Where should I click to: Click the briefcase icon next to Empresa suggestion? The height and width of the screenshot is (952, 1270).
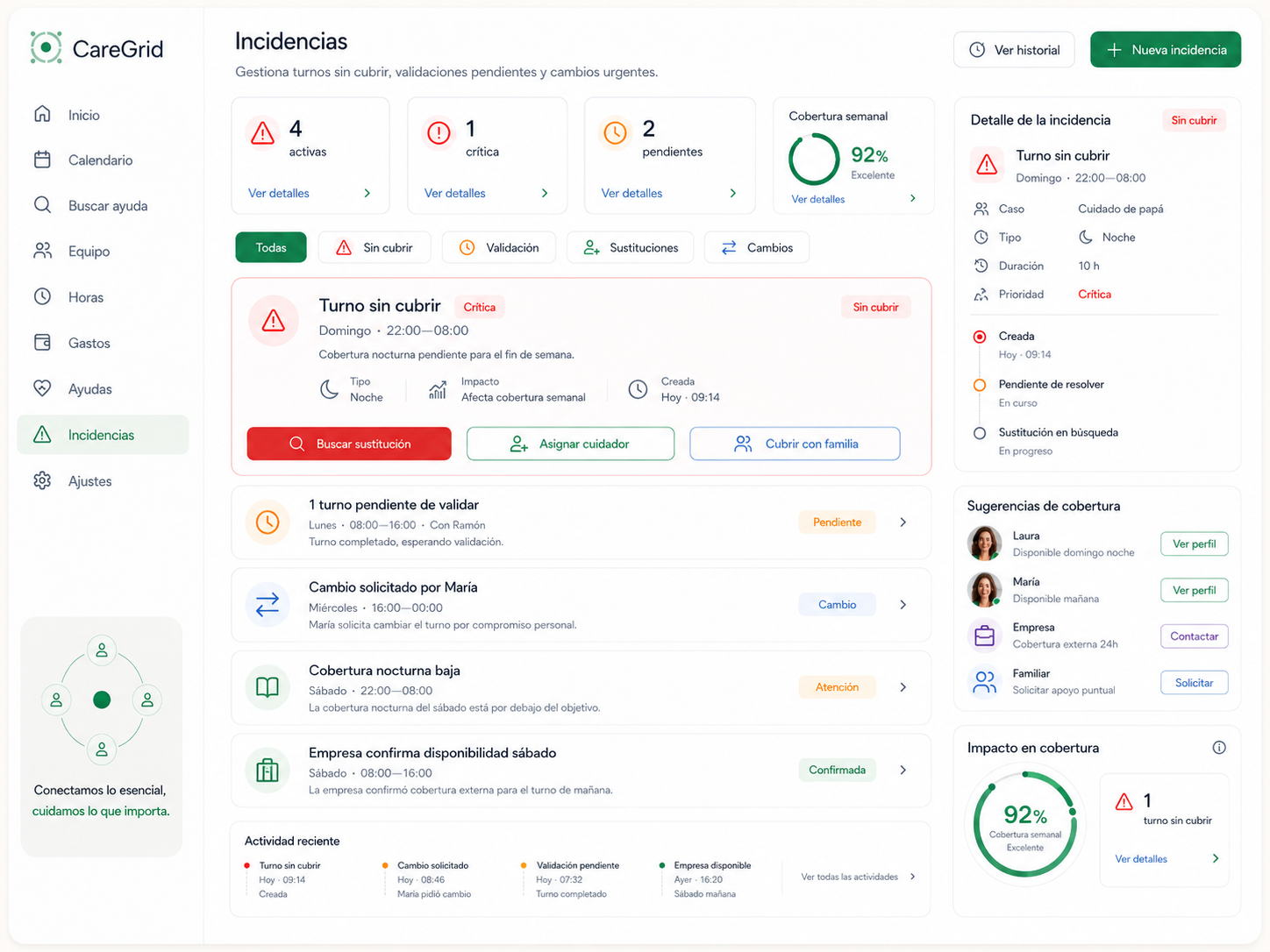(985, 636)
